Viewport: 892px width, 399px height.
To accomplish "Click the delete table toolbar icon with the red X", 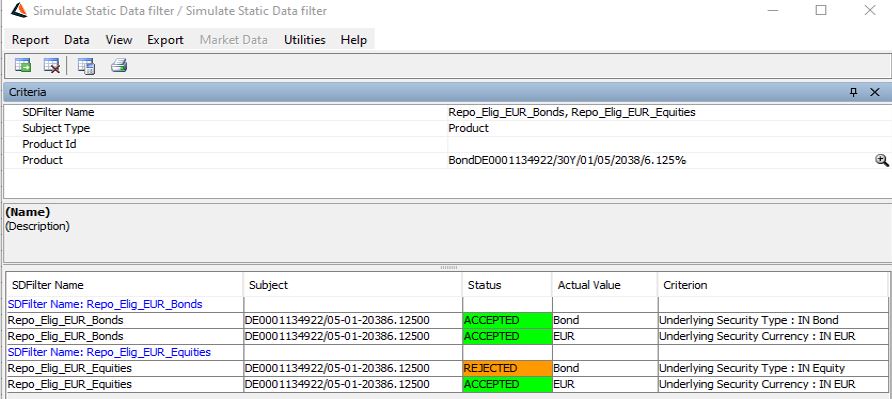I will tap(52, 65).
